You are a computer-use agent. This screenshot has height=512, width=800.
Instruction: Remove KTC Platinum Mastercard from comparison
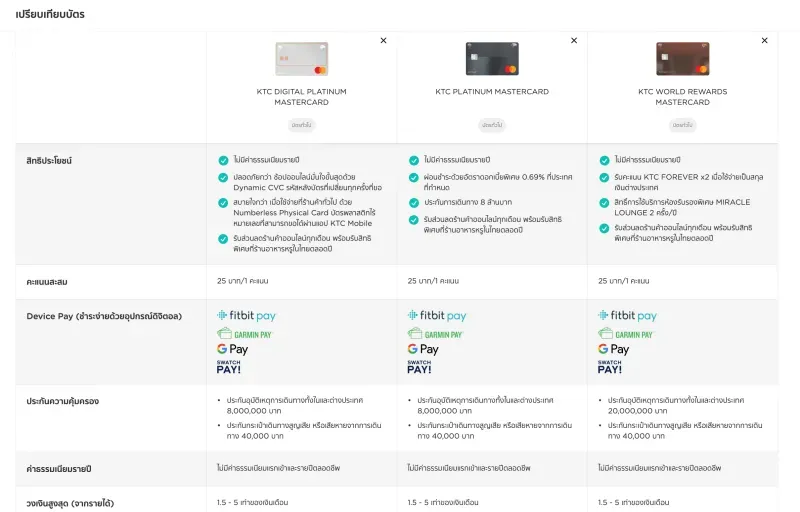click(x=574, y=41)
